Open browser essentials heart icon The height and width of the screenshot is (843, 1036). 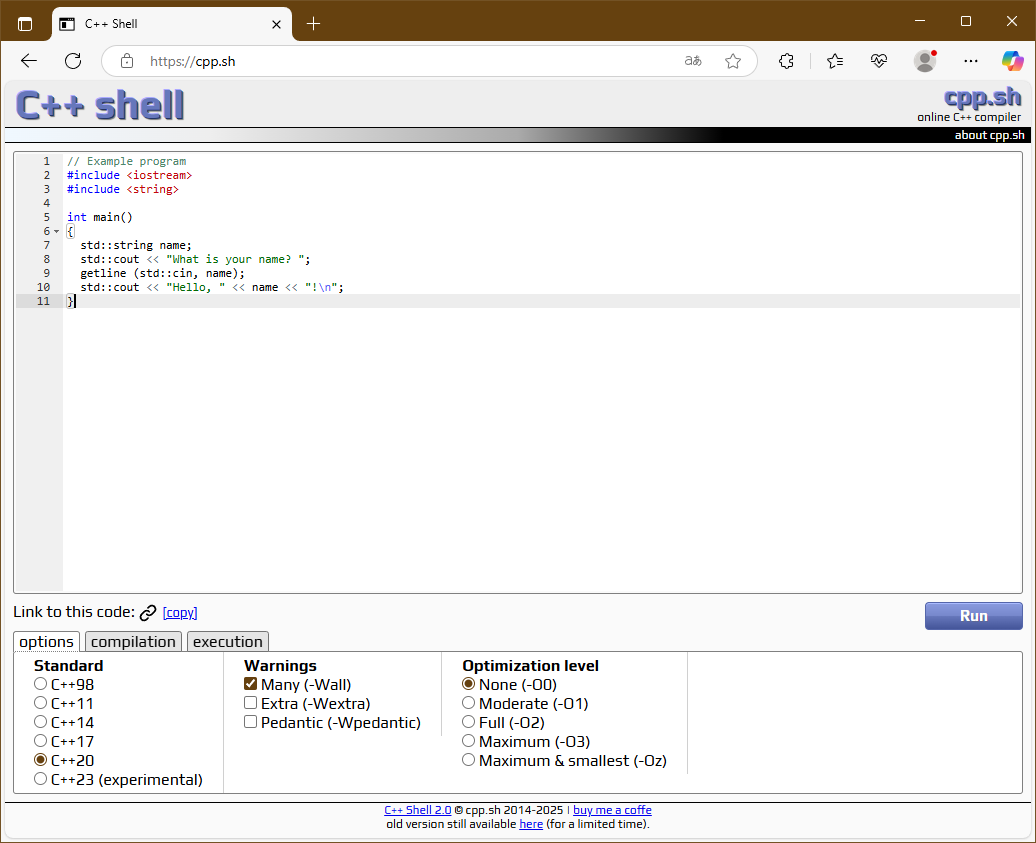click(879, 61)
